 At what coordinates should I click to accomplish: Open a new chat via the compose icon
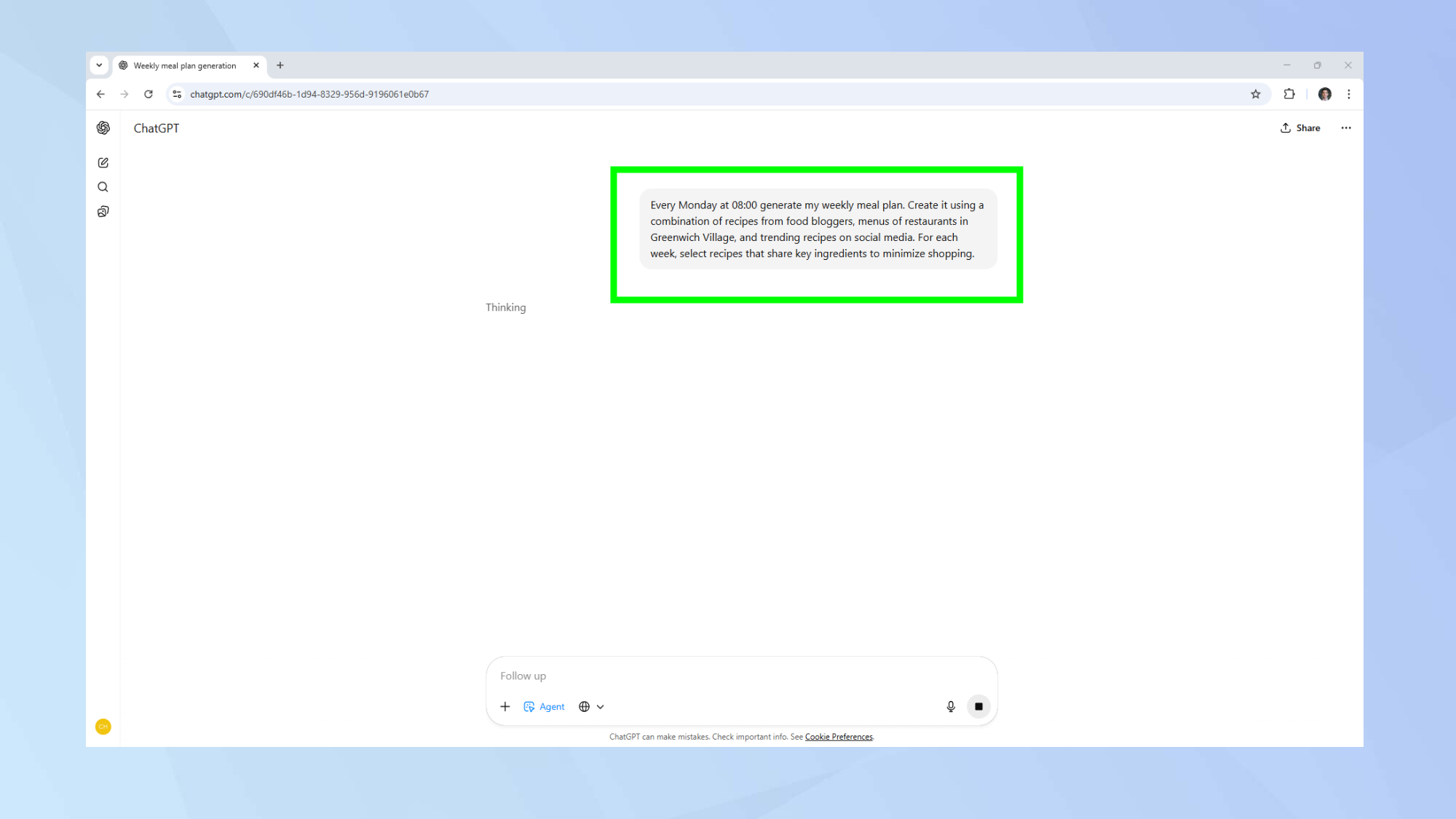(103, 162)
